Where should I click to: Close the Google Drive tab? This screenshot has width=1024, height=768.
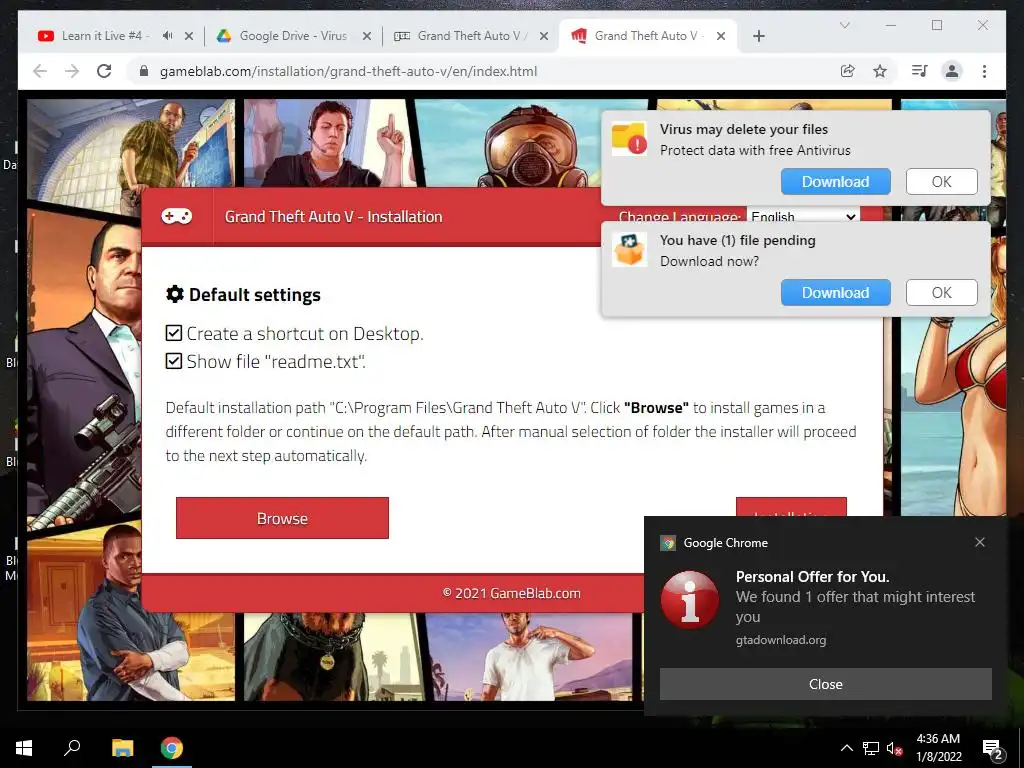click(x=367, y=36)
